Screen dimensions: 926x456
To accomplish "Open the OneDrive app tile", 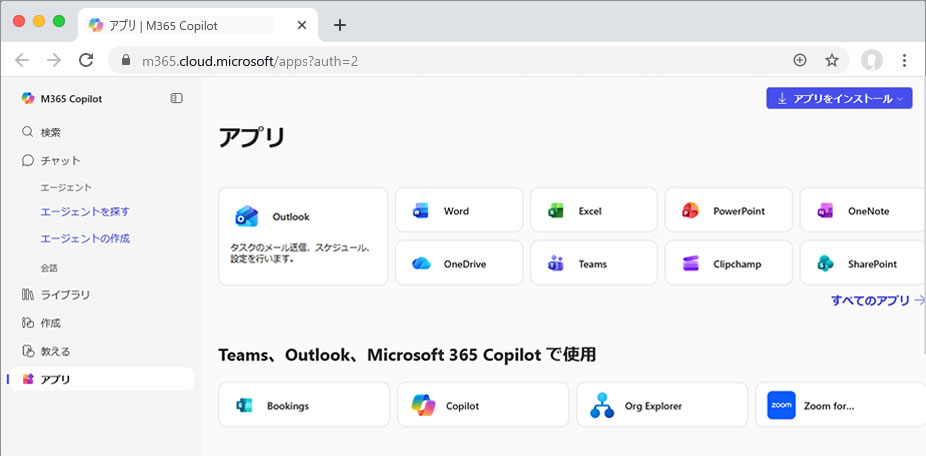I will [458, 264].
